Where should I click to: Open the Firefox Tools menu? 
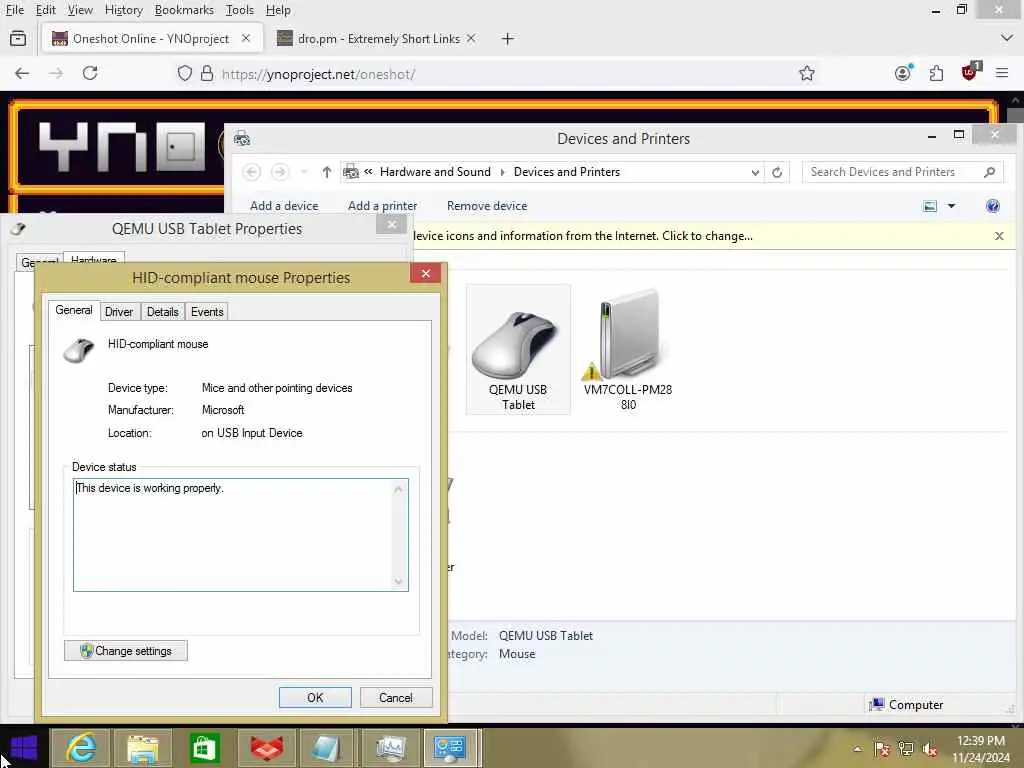tap(240, 10)
